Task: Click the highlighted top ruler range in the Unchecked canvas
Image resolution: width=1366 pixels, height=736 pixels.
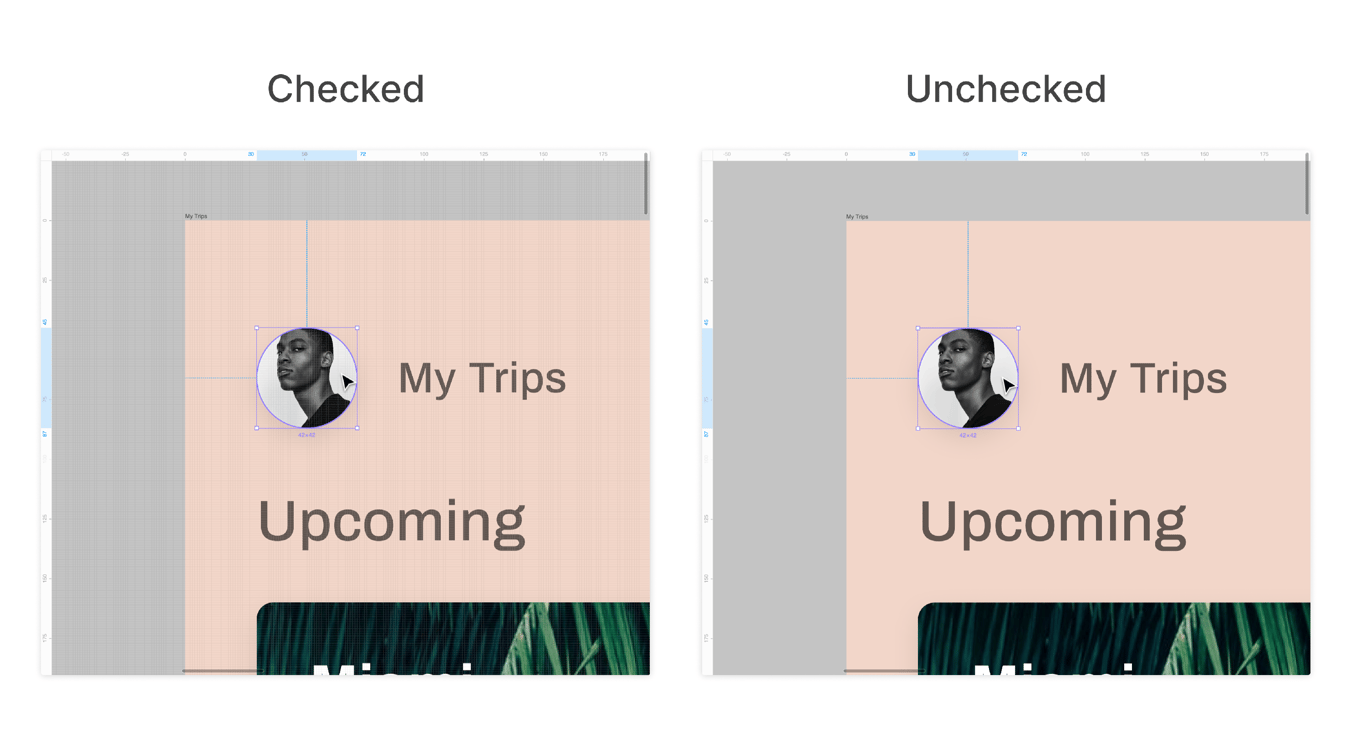Action: 967,155
